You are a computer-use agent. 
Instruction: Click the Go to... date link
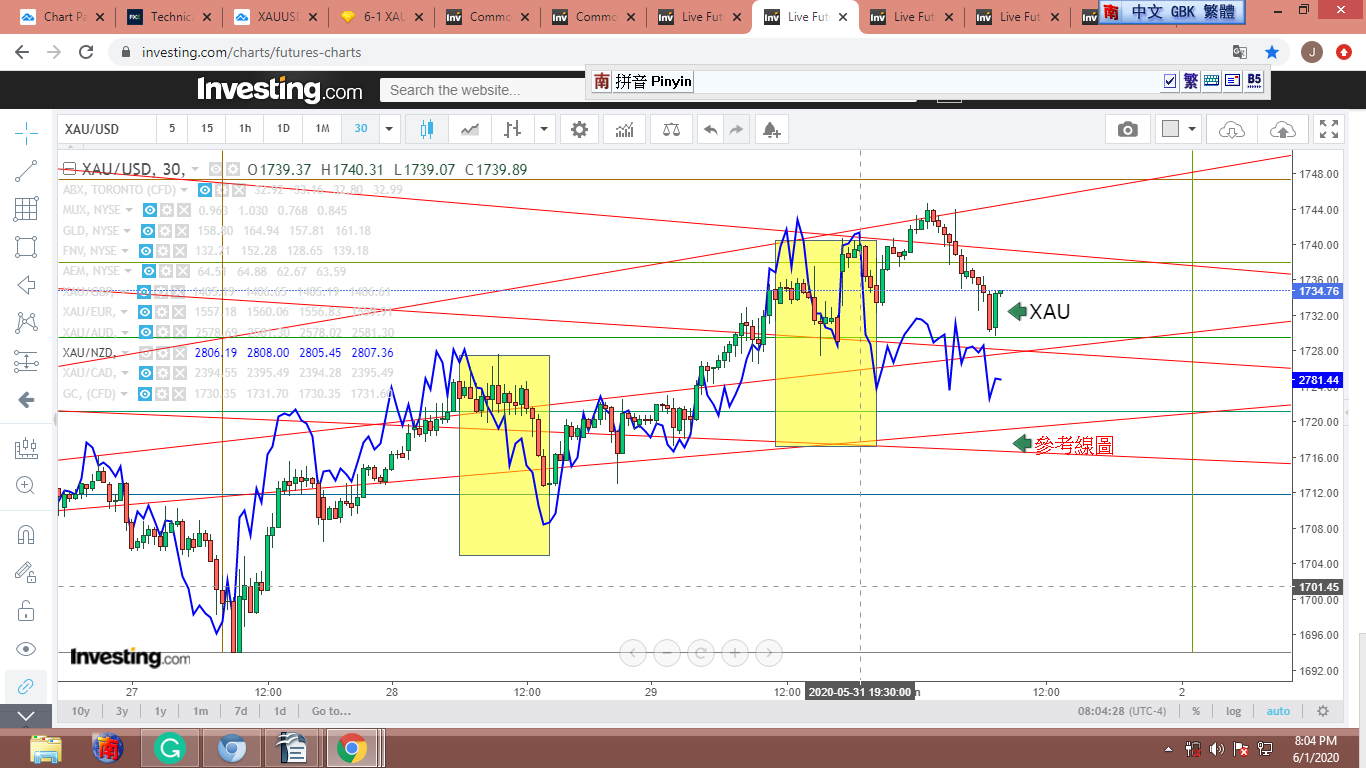tap(330, 711)
